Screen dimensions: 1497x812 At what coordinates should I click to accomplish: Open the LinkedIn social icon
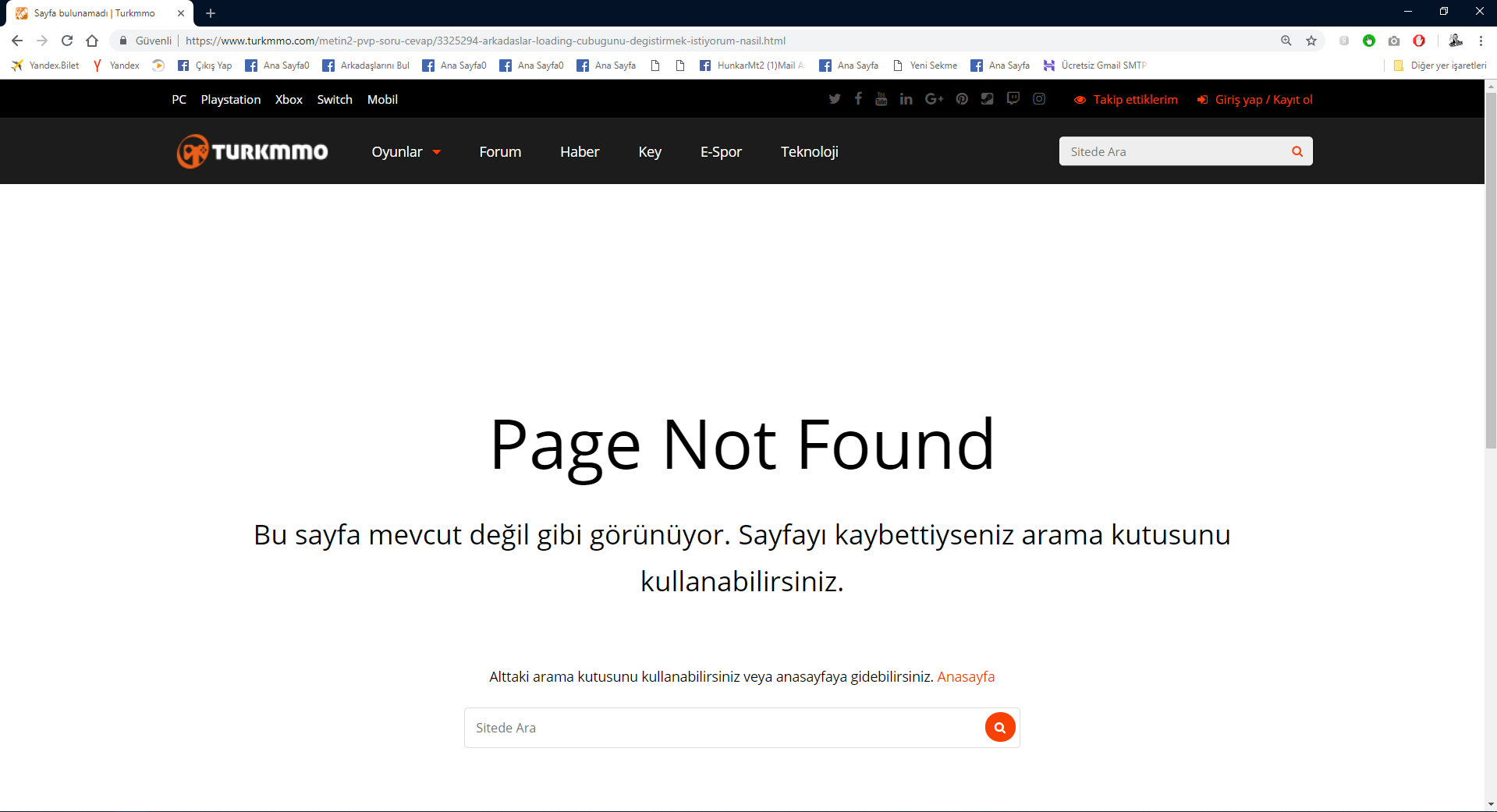(x=906, y=99)
